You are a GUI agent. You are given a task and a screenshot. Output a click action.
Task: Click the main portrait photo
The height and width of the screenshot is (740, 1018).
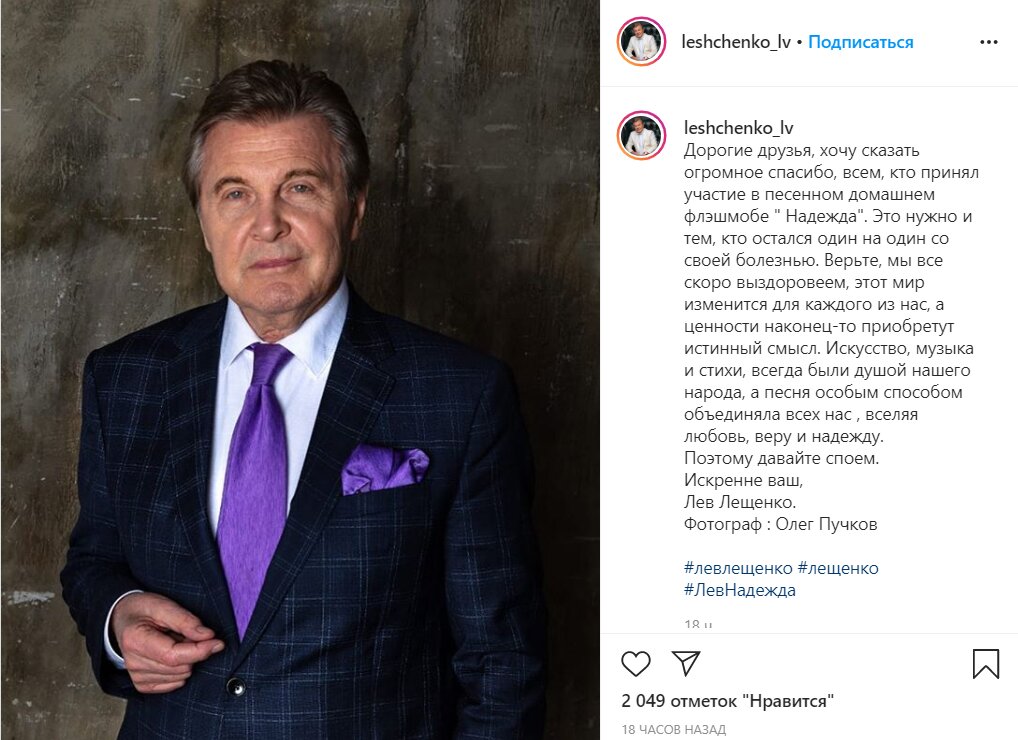tap(300, 370)
